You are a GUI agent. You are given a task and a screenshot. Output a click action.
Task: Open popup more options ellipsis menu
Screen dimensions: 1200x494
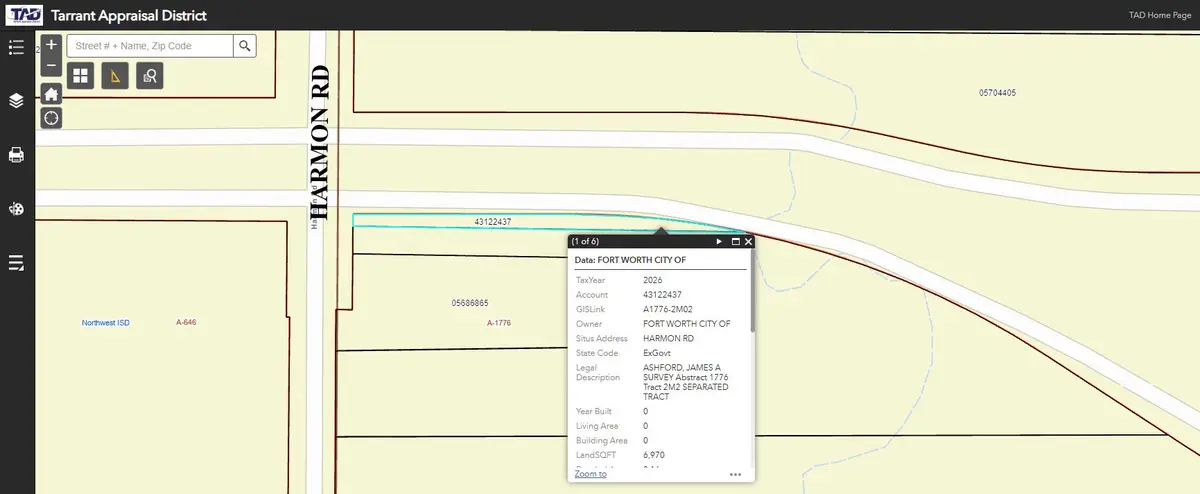pyautogui.click(x=735, y=474)
